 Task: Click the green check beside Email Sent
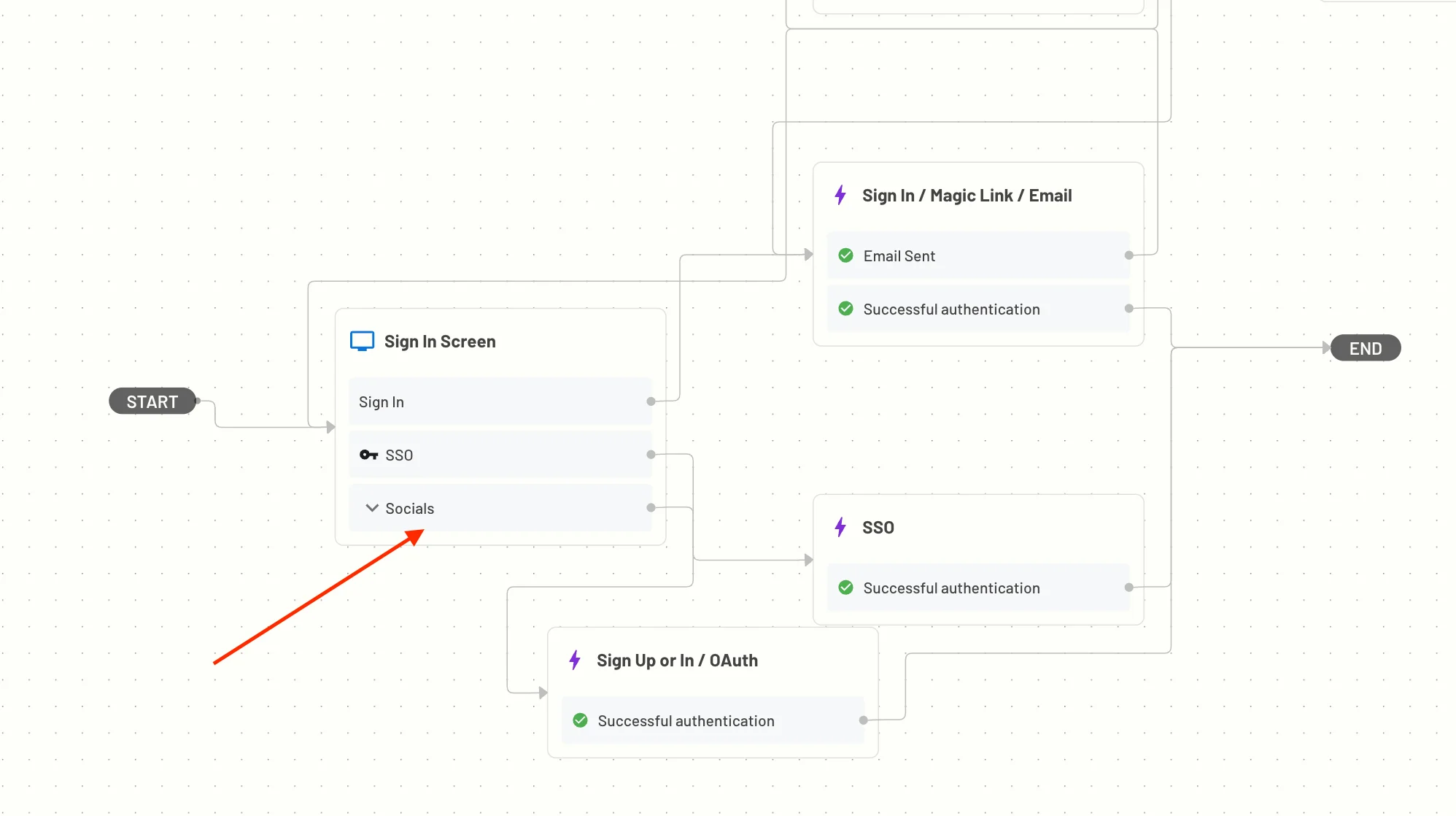click(845, 255)
